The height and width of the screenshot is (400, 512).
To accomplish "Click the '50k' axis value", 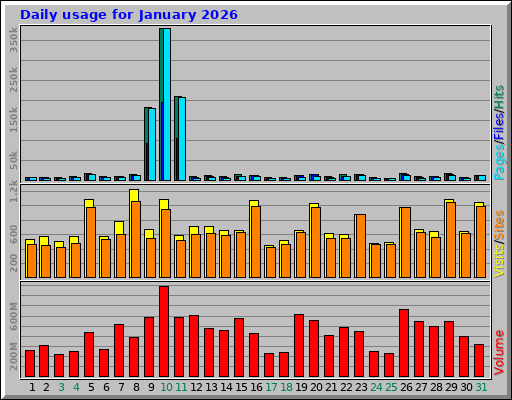I will 13,161.
